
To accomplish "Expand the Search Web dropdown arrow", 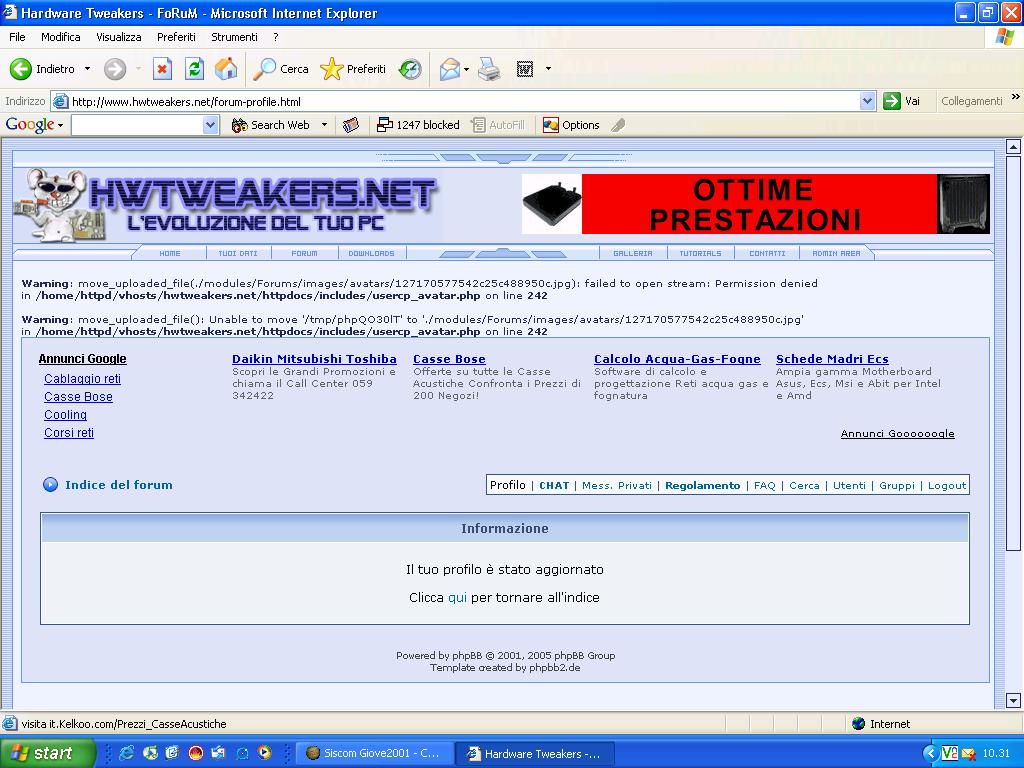I will pos(324,125).
